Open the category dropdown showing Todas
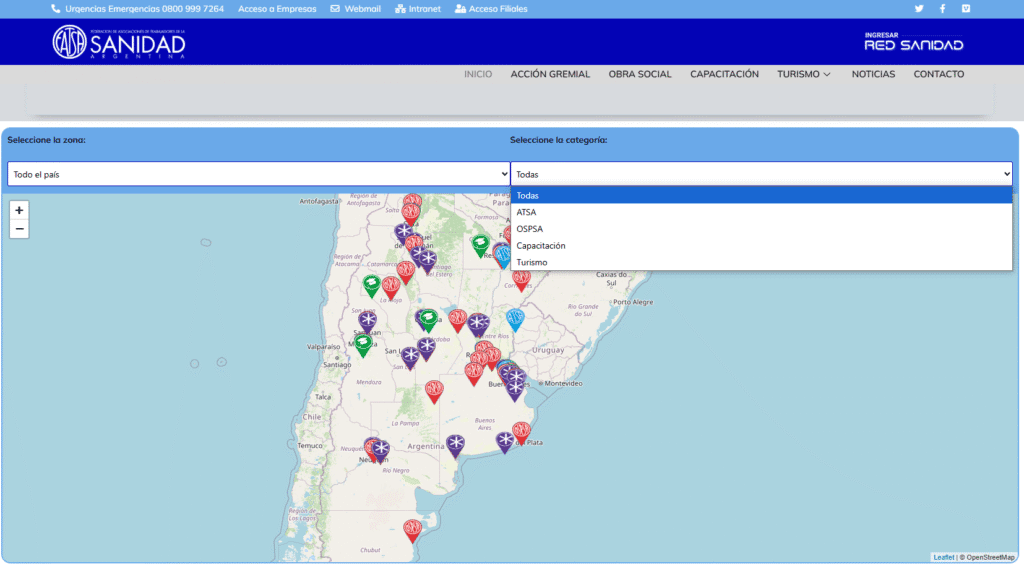Image resolution: width=1024 pixels, height=564 pixels. 761,174
